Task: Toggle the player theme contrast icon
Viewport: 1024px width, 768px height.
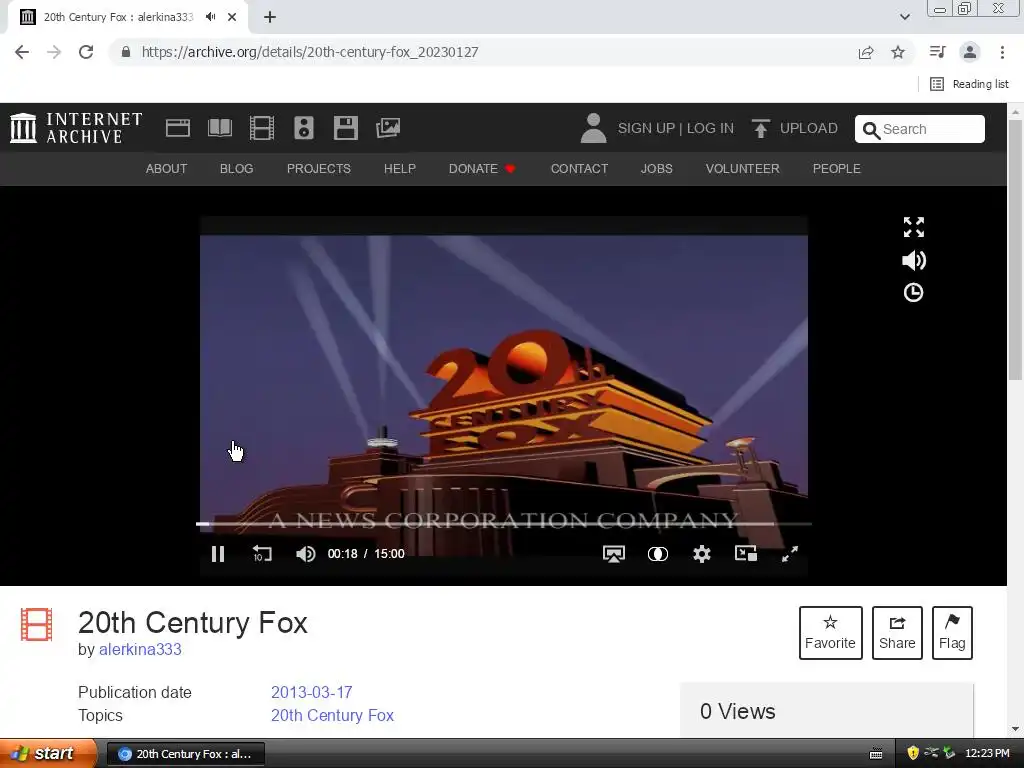Action: tap(658, 554)
